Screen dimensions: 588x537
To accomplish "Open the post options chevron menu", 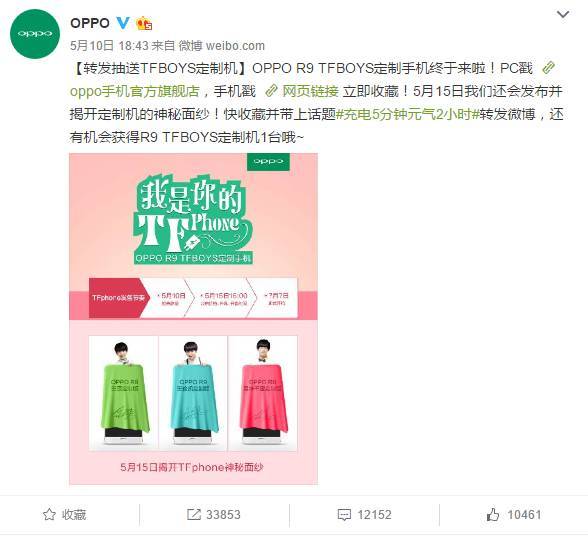I will 563,15.
